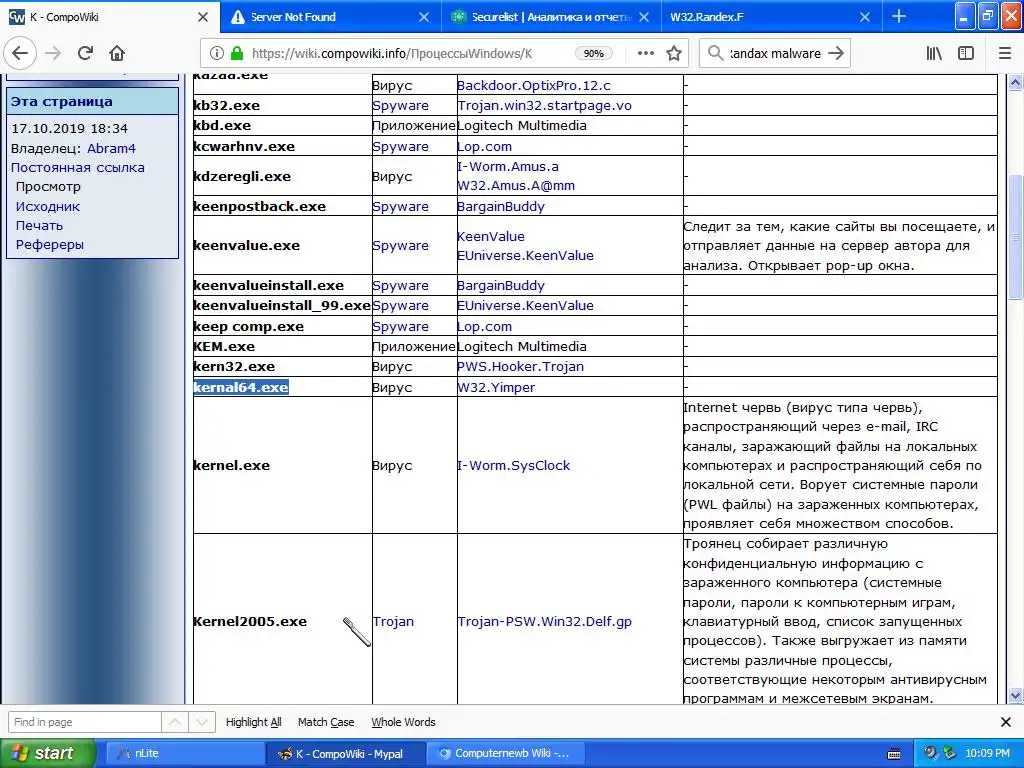Open the W32.Yimper link

(496, 387)
